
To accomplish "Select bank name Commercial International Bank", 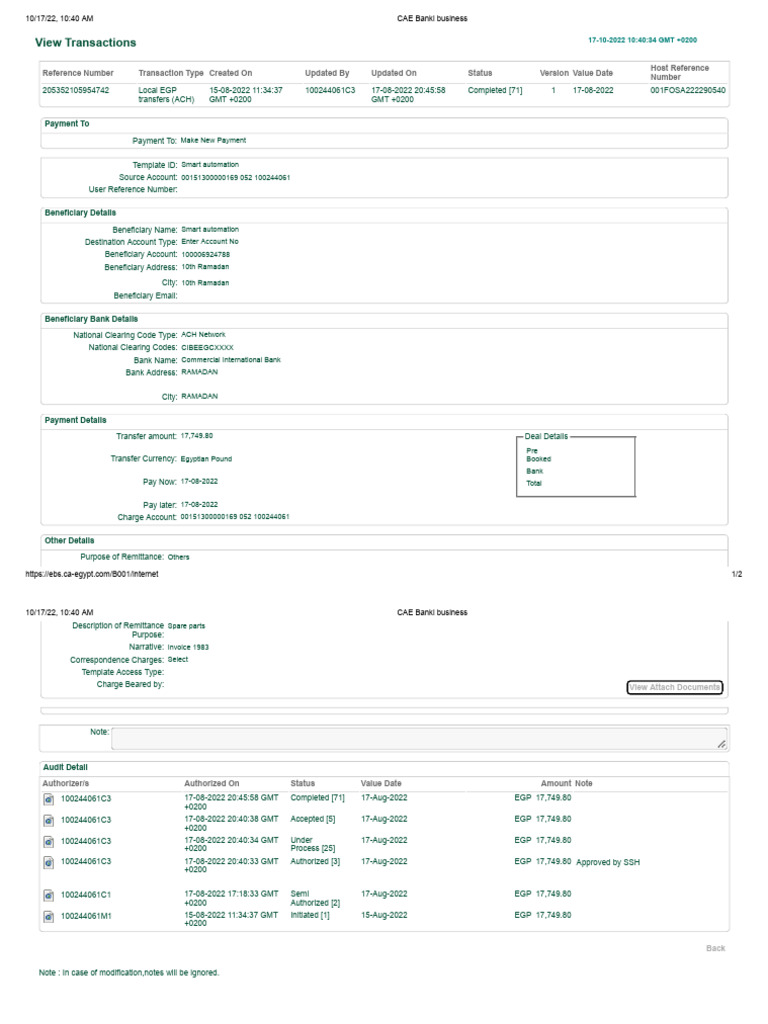I will pos(231,360).
